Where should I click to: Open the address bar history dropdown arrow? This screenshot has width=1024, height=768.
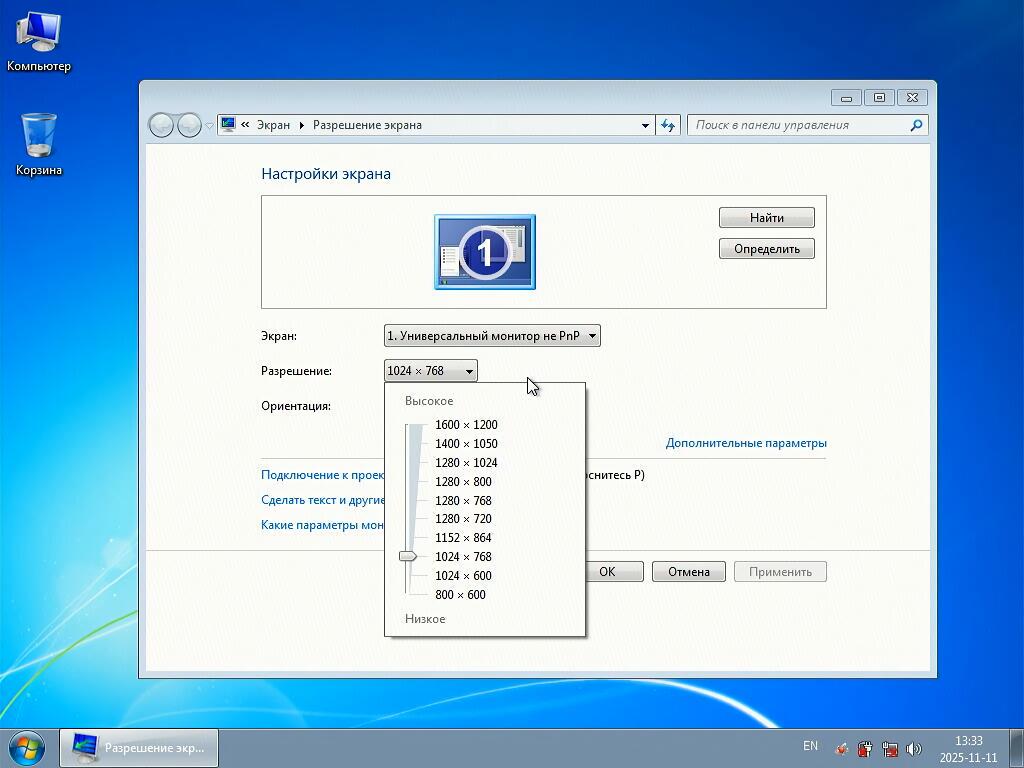pyautogui.click(x=645, y=125)
